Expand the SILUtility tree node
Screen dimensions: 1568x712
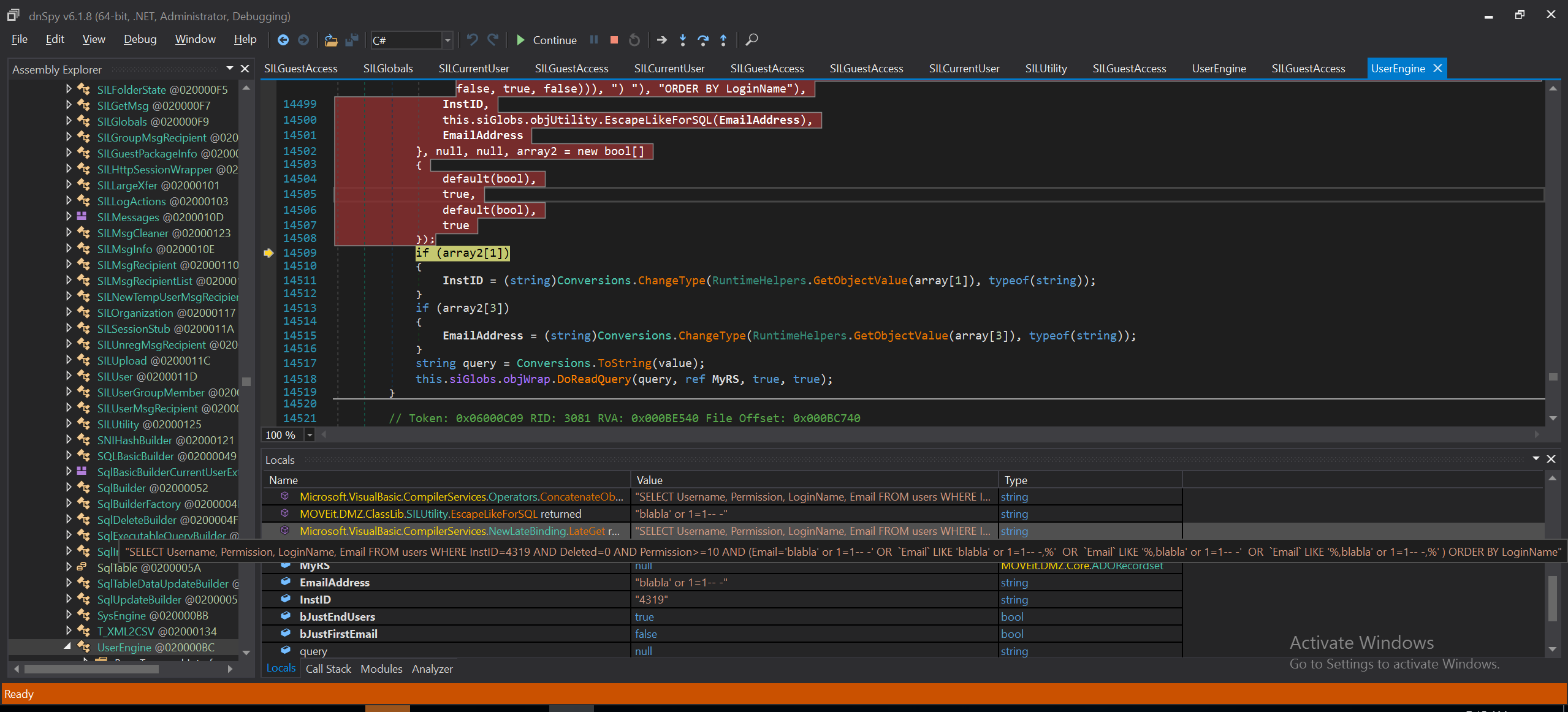tap(69, 423)
